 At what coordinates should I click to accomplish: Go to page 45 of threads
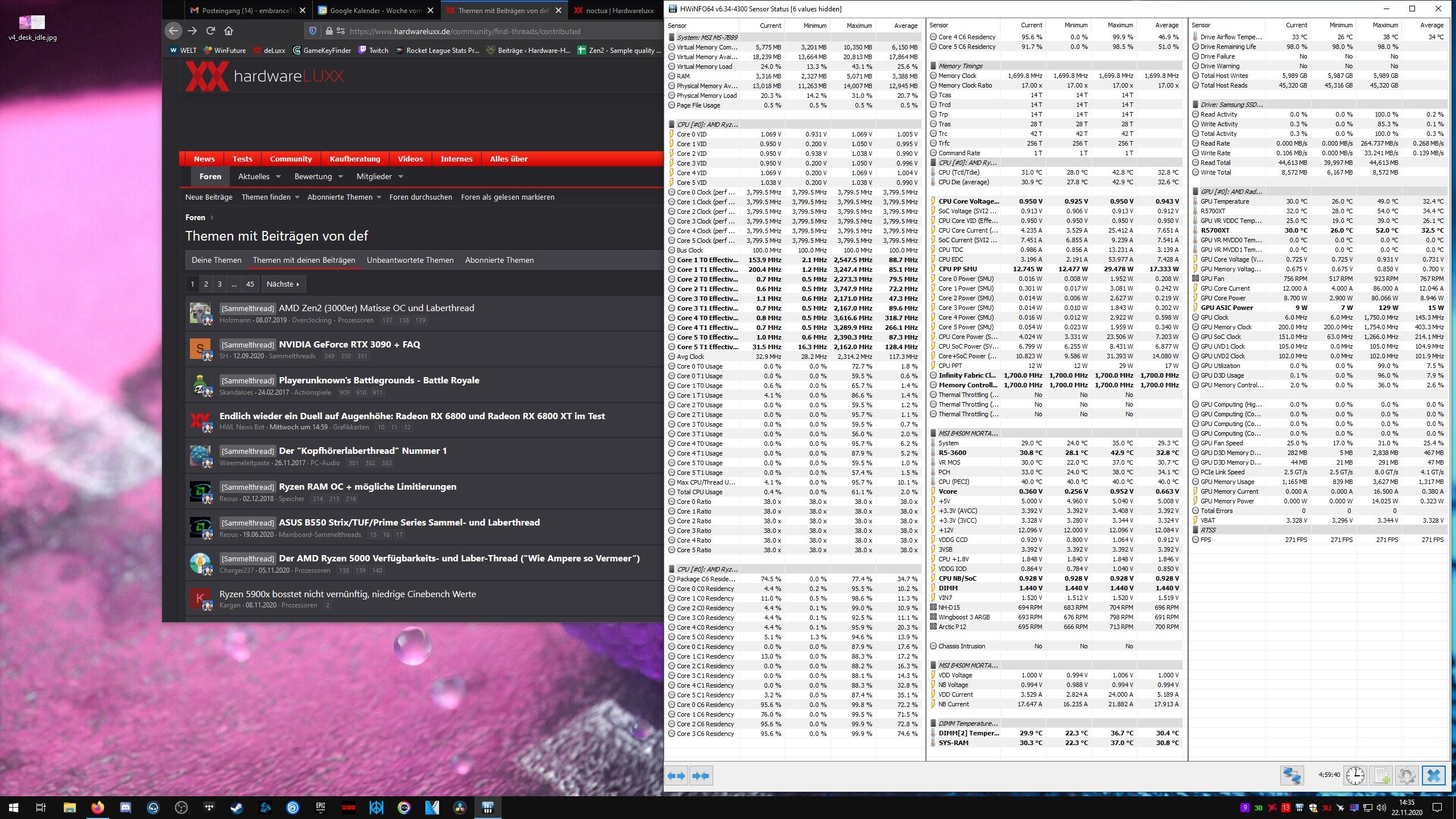tap(250, 284)
